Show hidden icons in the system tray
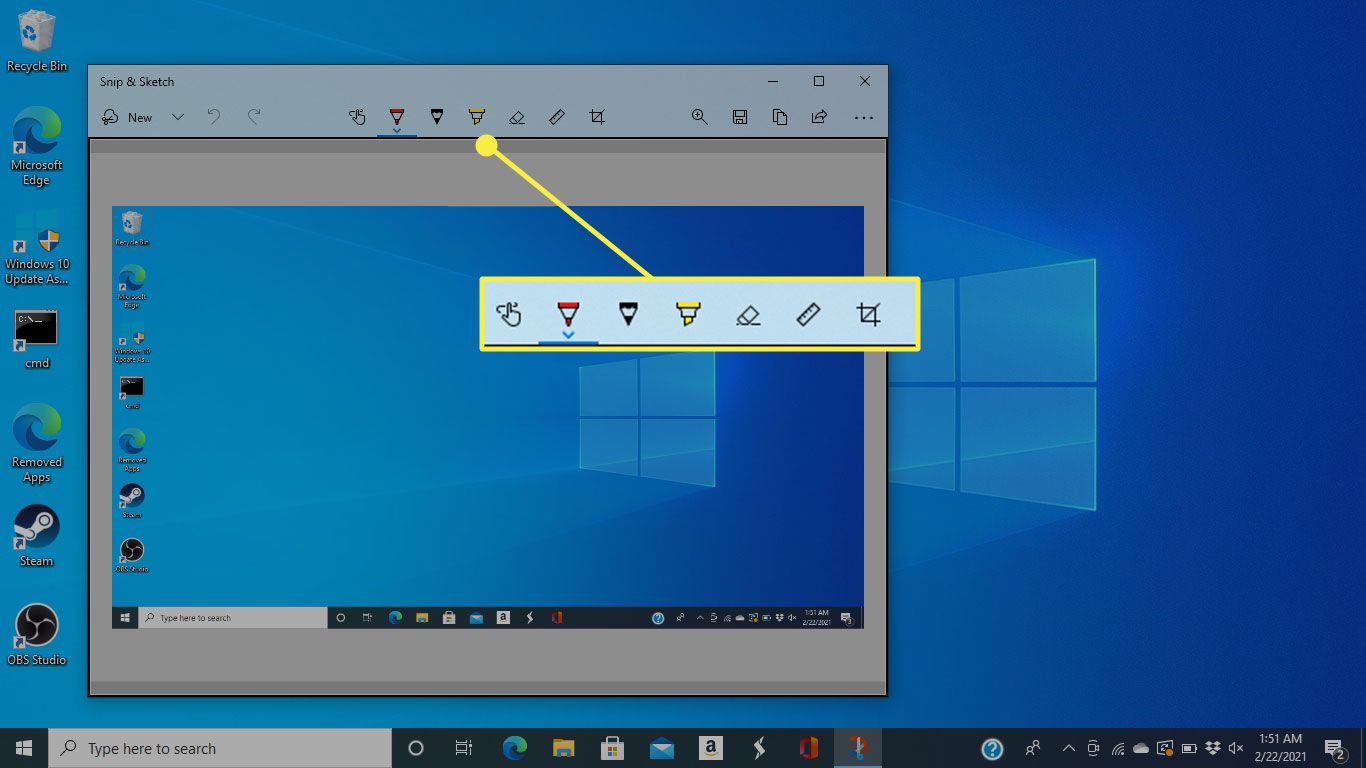This screenshot has width=1366, height=768. pos(1068,748)
